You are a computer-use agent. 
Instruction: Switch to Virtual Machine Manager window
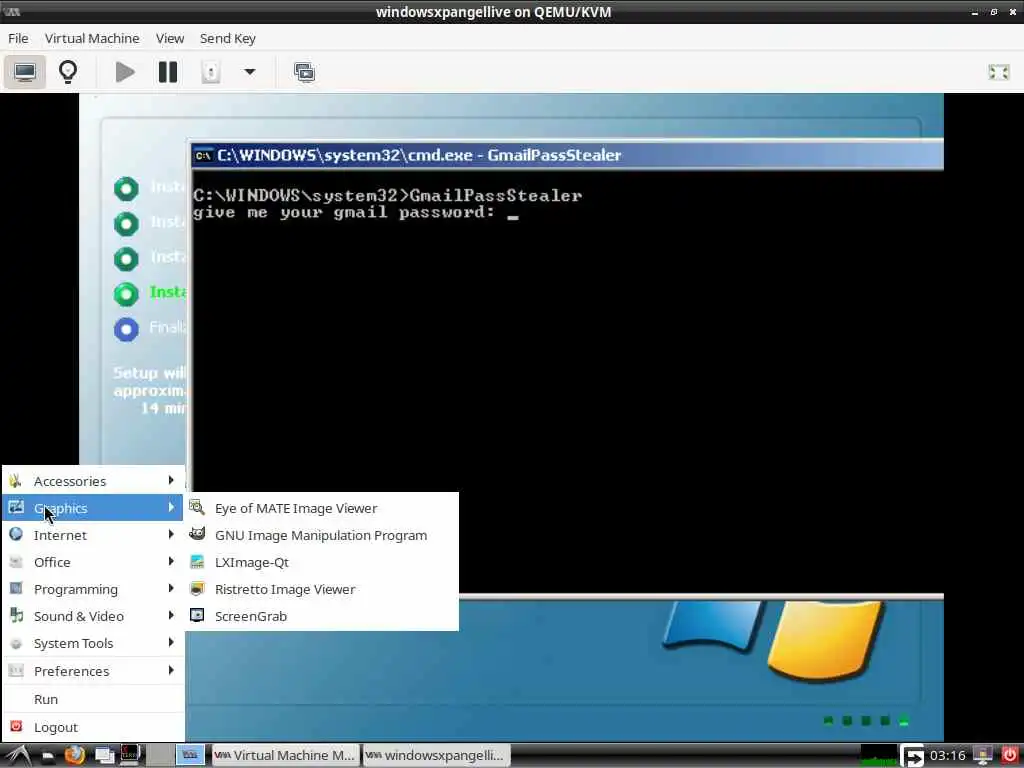[285, 756]
